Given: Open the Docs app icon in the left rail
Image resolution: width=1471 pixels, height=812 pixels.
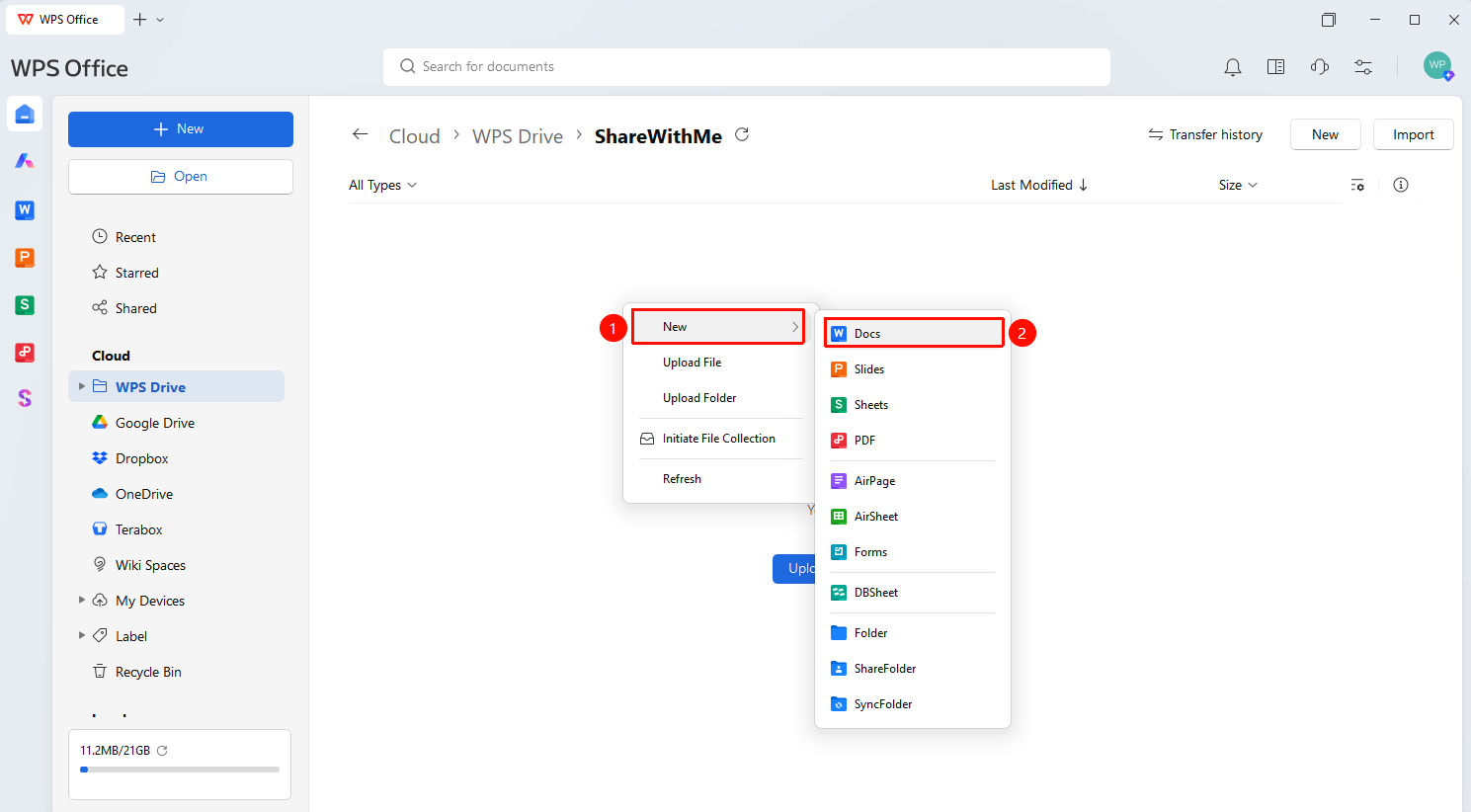Looking at the screenshot, I should (25, 210).
